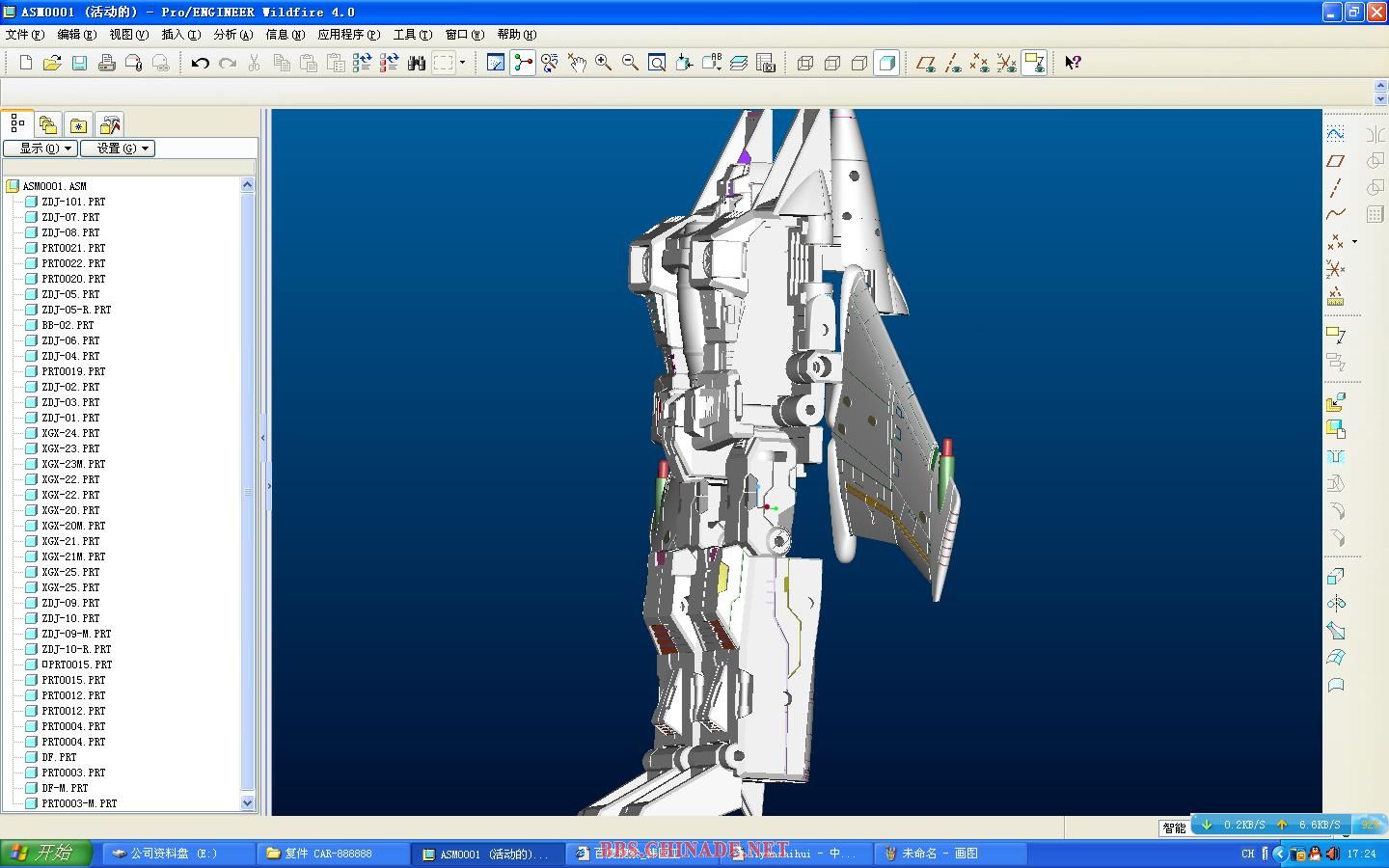Select the Sketch tool in right toolbar
1389x868 pixels.
click(x=1336, y=133)
